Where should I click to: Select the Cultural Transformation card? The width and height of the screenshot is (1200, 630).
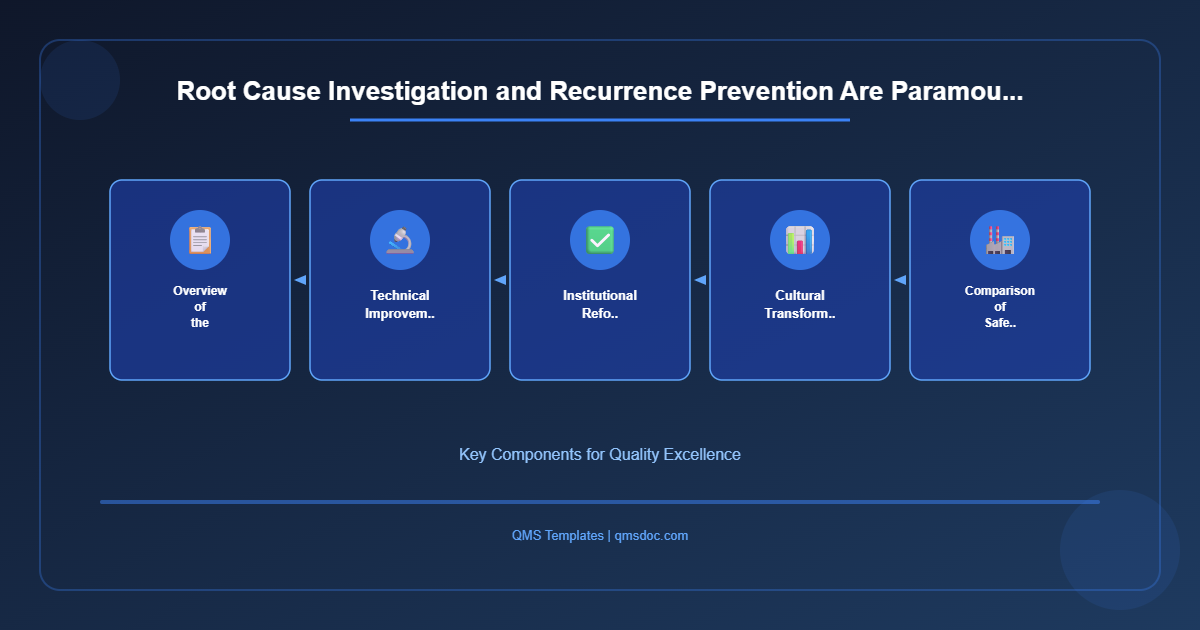(x=800, y=280)
